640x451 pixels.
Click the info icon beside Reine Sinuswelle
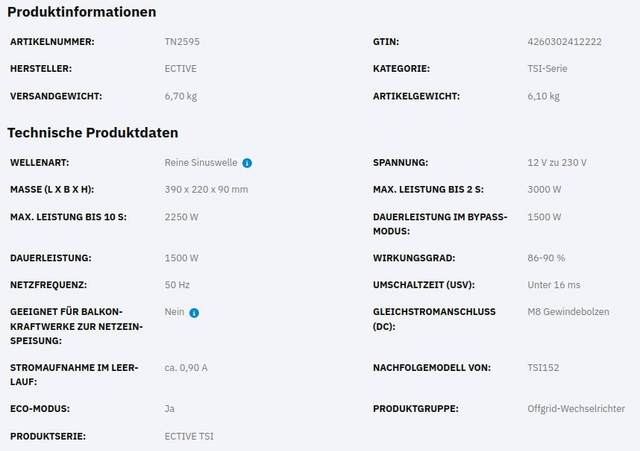(x=247, y=162)
